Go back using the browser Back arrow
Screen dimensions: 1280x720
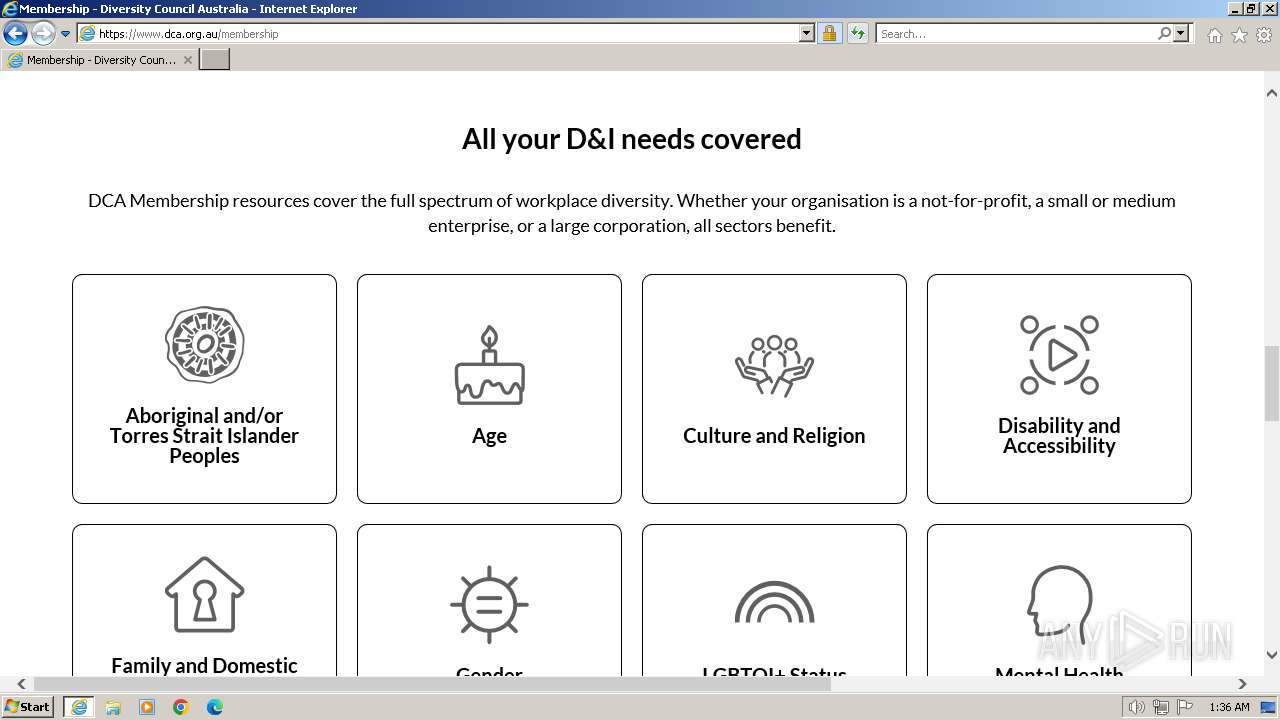[x=15, y=33]
